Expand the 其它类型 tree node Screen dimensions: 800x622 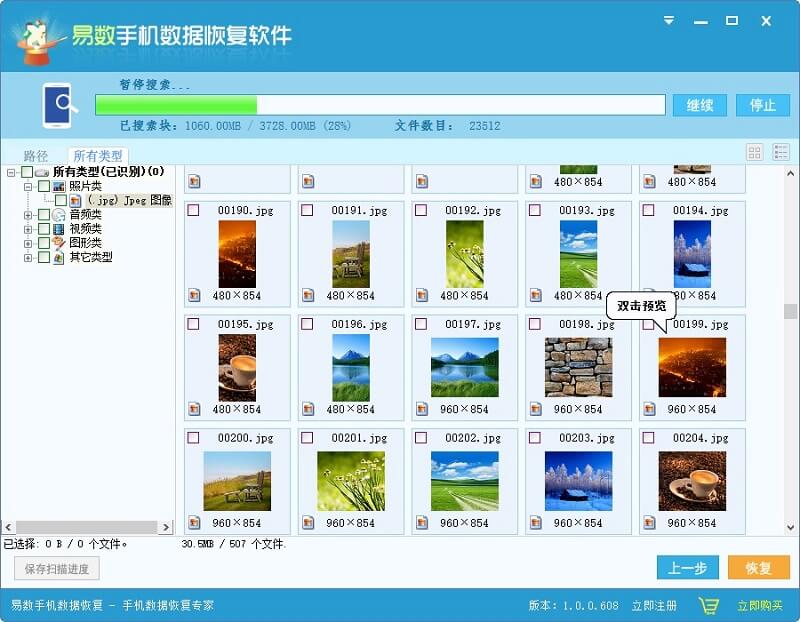tap(27, 258)
